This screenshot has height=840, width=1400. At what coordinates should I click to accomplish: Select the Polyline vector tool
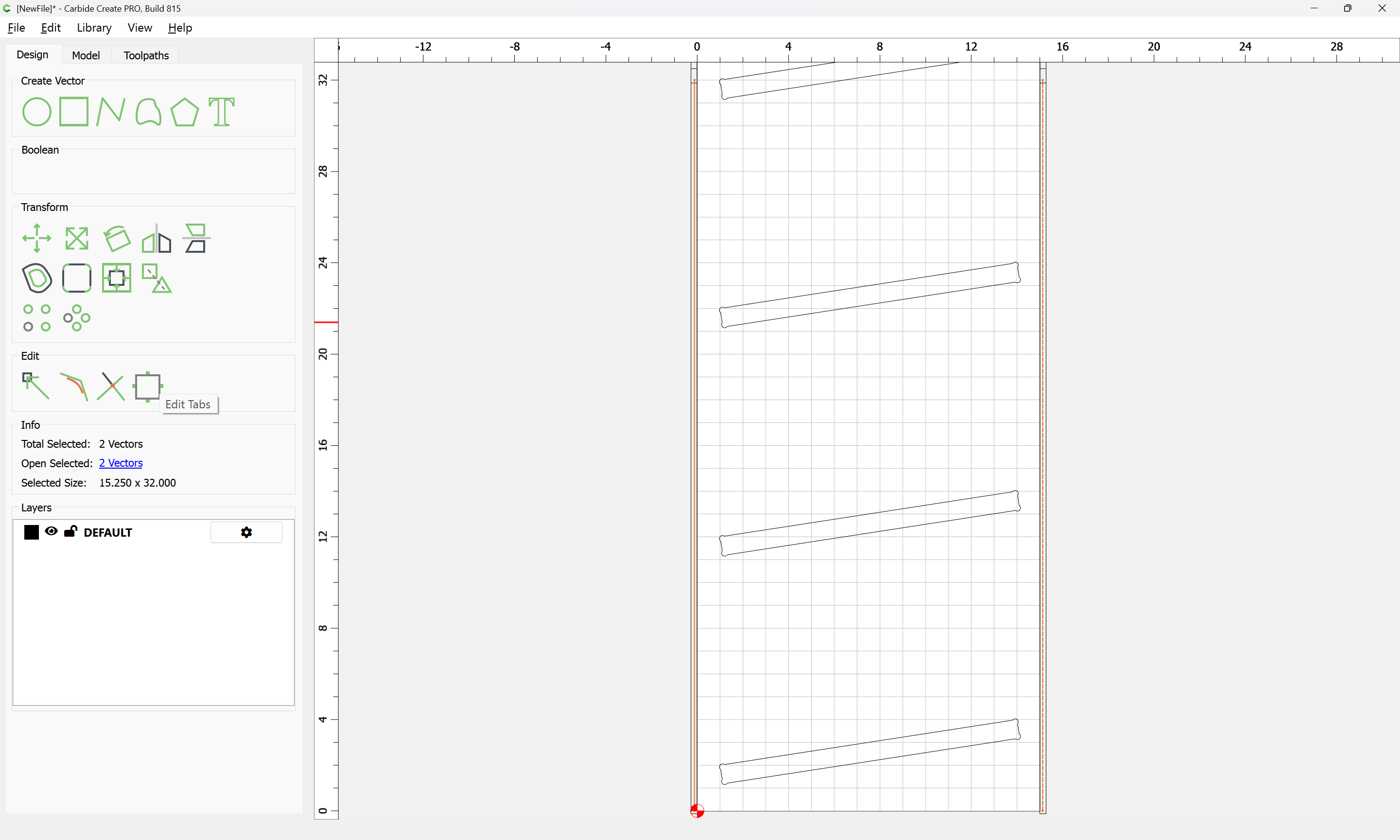pos(111,111)
